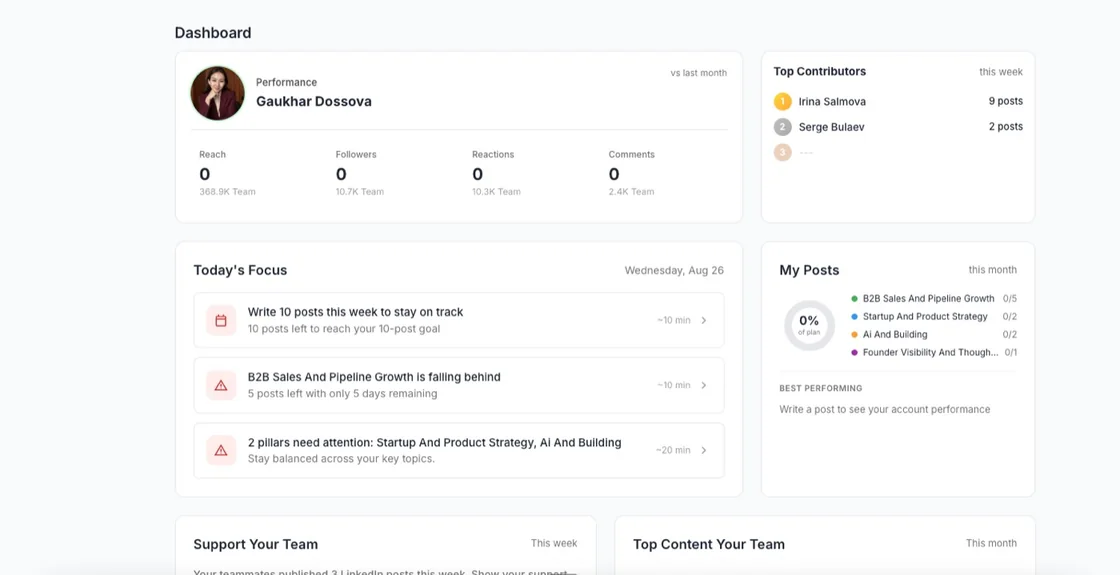Click green dot for B2B Sales pillar
The width and height of the screenshot is (1120, 575).
854,299
